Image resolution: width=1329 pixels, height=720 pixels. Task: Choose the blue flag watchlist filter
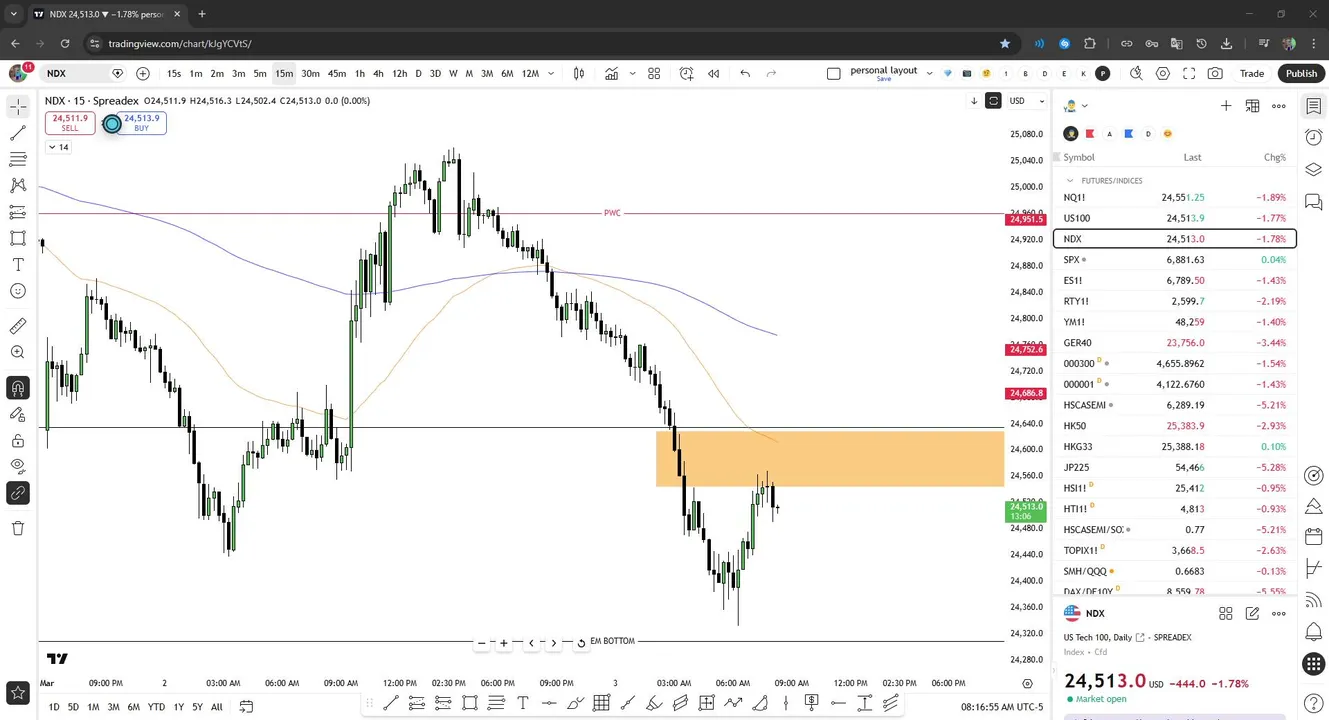1128,133
